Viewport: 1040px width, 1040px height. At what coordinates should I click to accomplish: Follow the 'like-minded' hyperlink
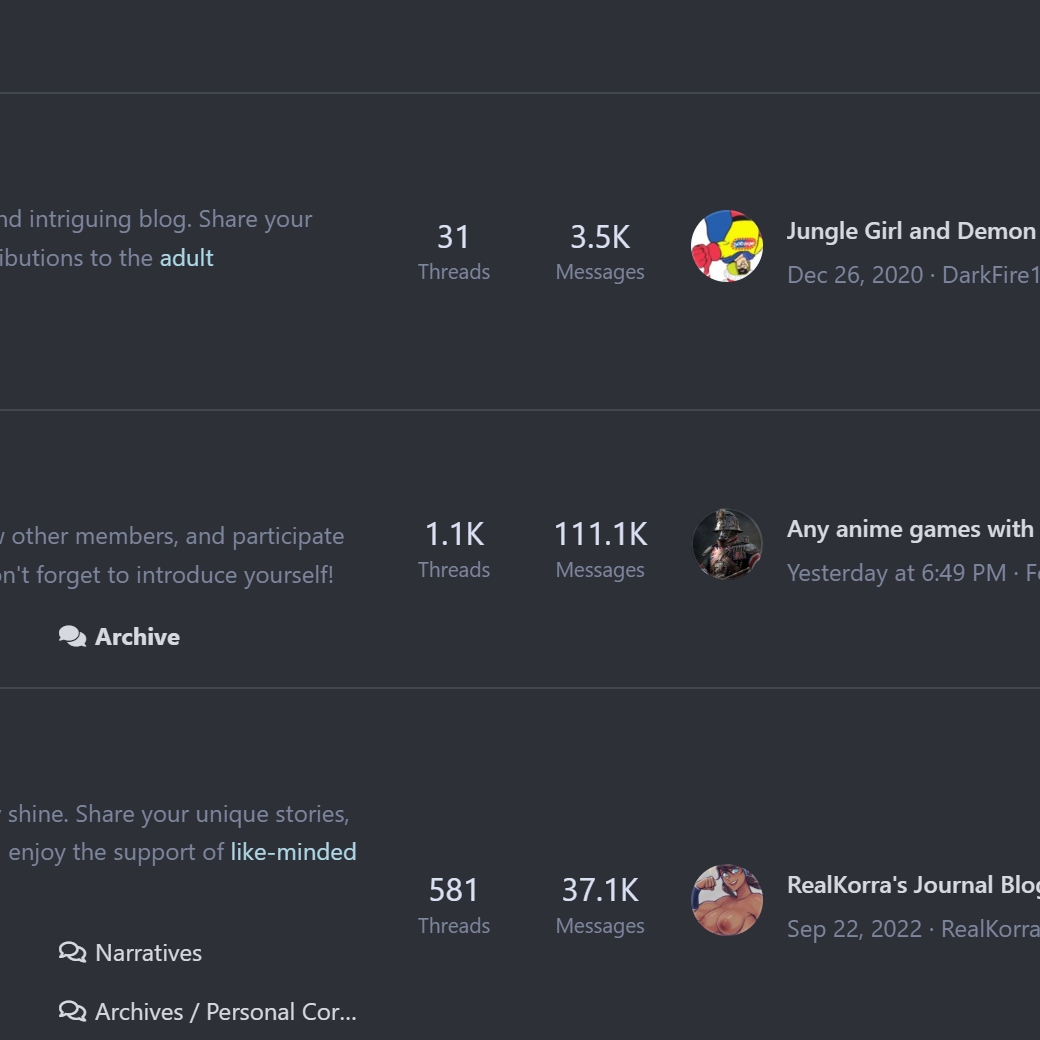pyautogui.click(x=293, y=852)
